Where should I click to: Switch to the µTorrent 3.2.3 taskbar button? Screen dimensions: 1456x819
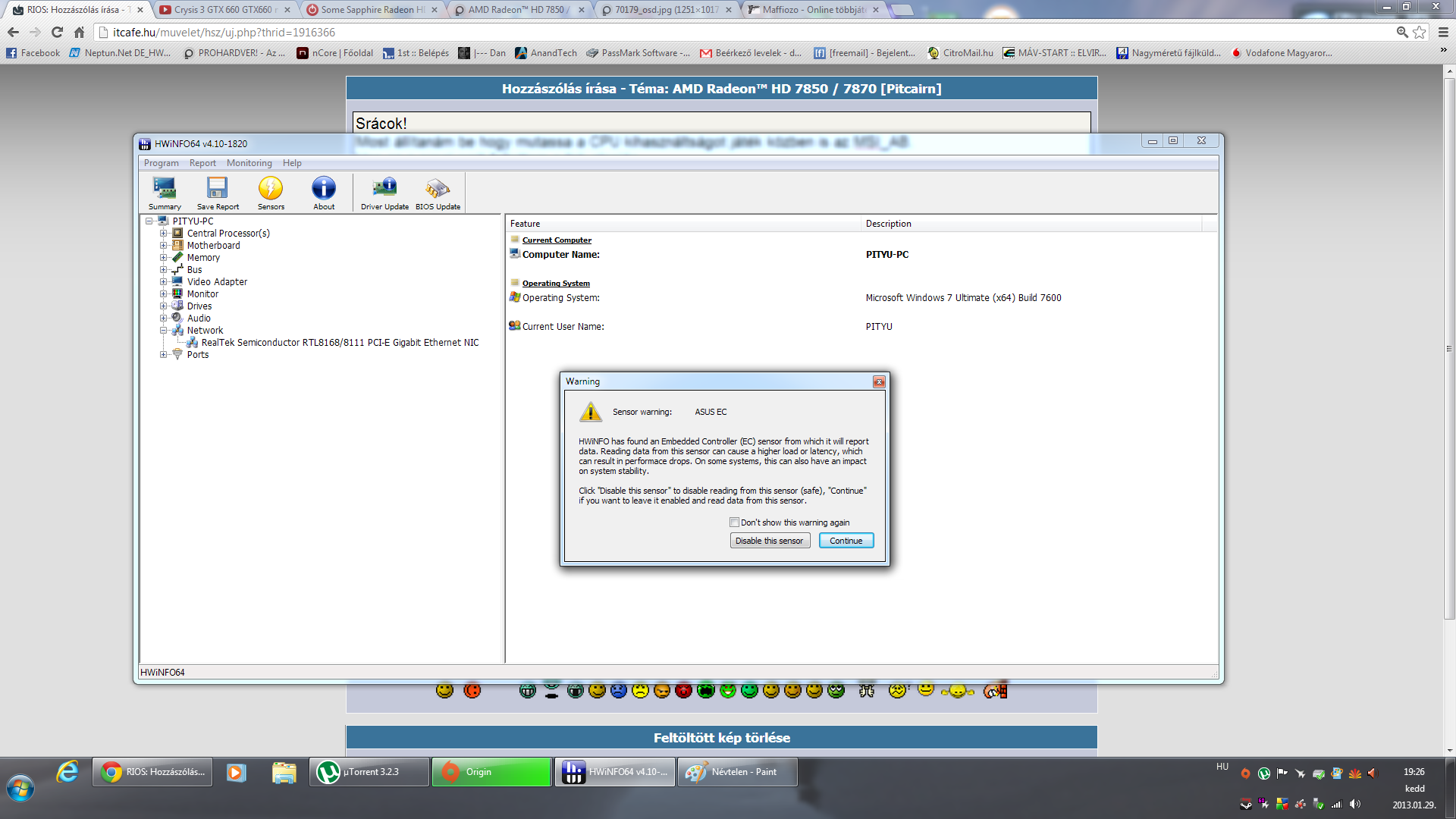(369, 772)
